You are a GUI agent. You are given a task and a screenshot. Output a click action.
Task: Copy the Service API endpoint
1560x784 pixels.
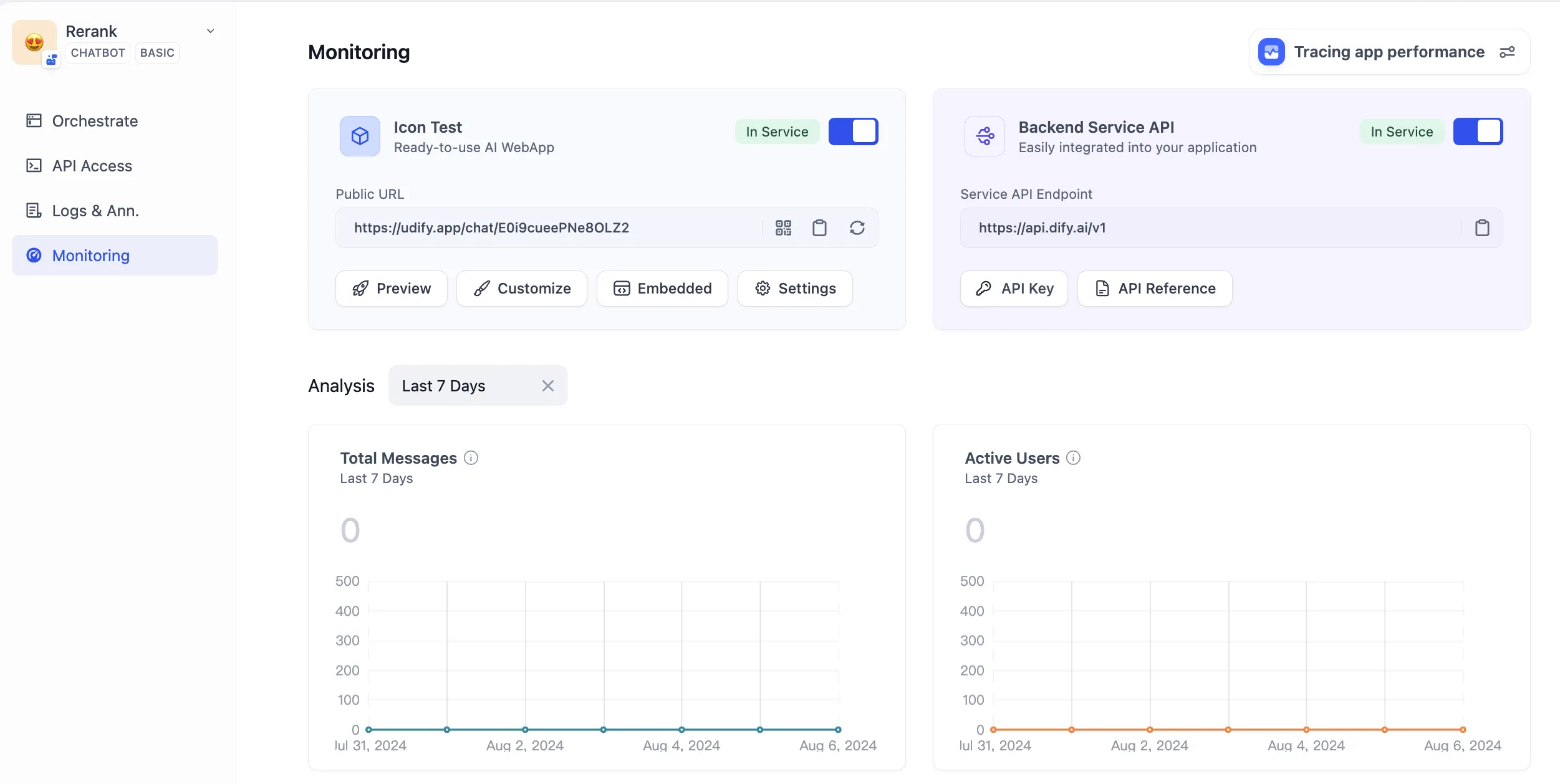point(1481,228)
